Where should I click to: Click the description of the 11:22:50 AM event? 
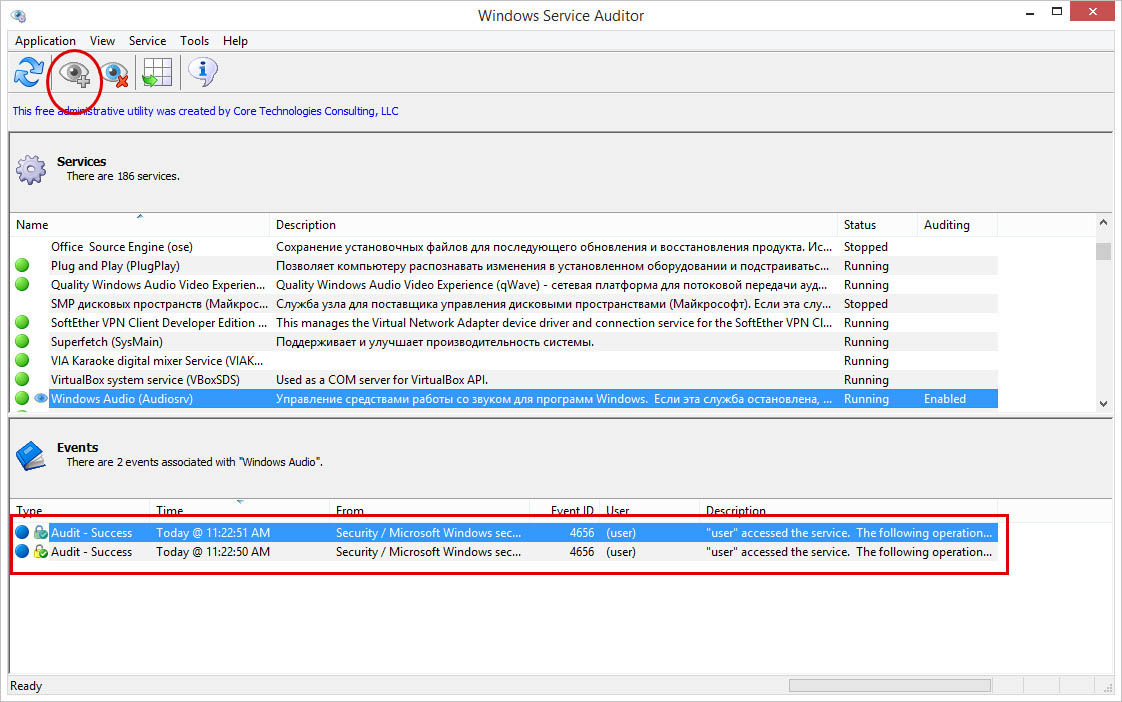(849, 552)
